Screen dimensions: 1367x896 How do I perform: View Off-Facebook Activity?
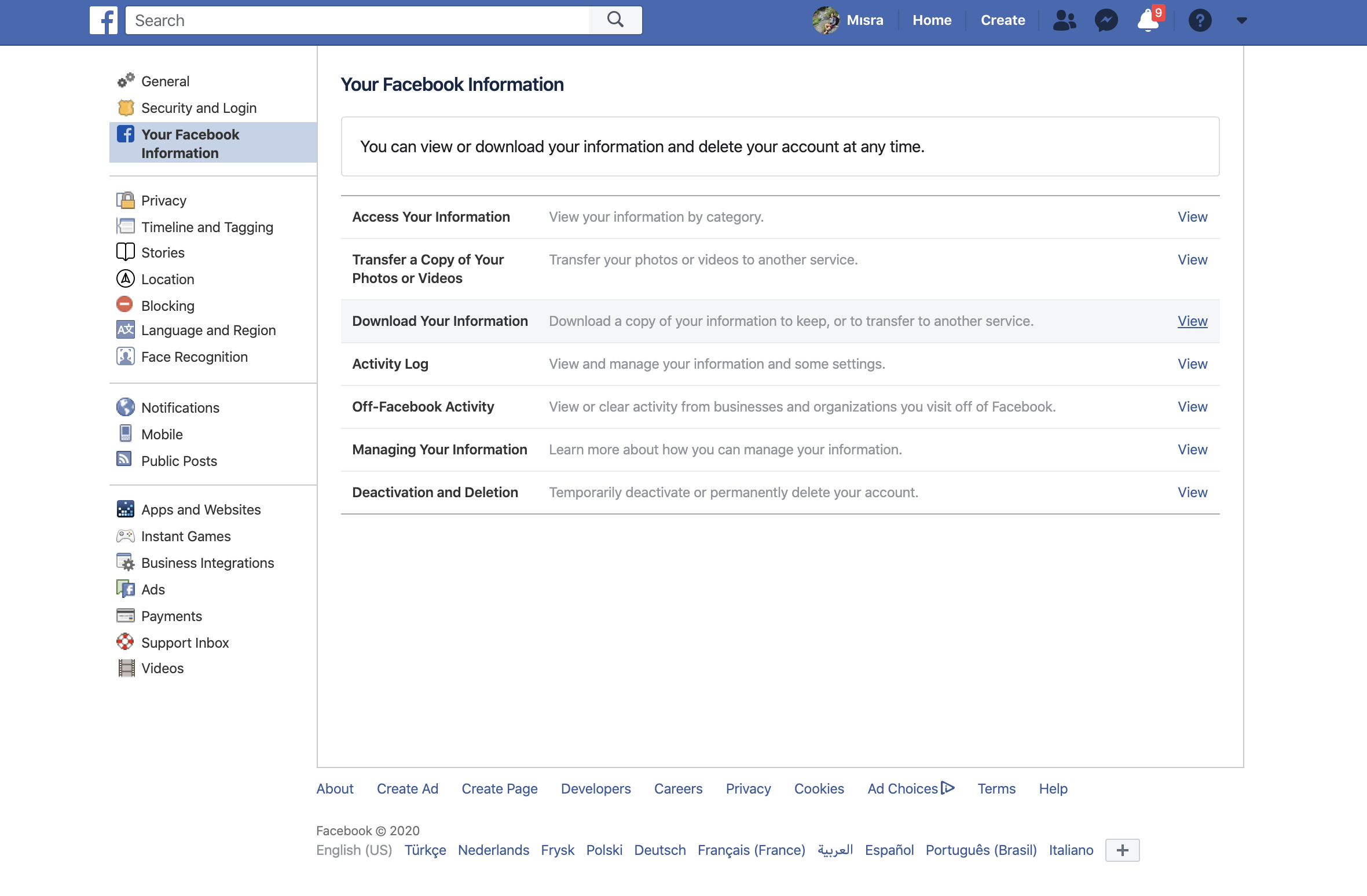(x=1192, y=406)
